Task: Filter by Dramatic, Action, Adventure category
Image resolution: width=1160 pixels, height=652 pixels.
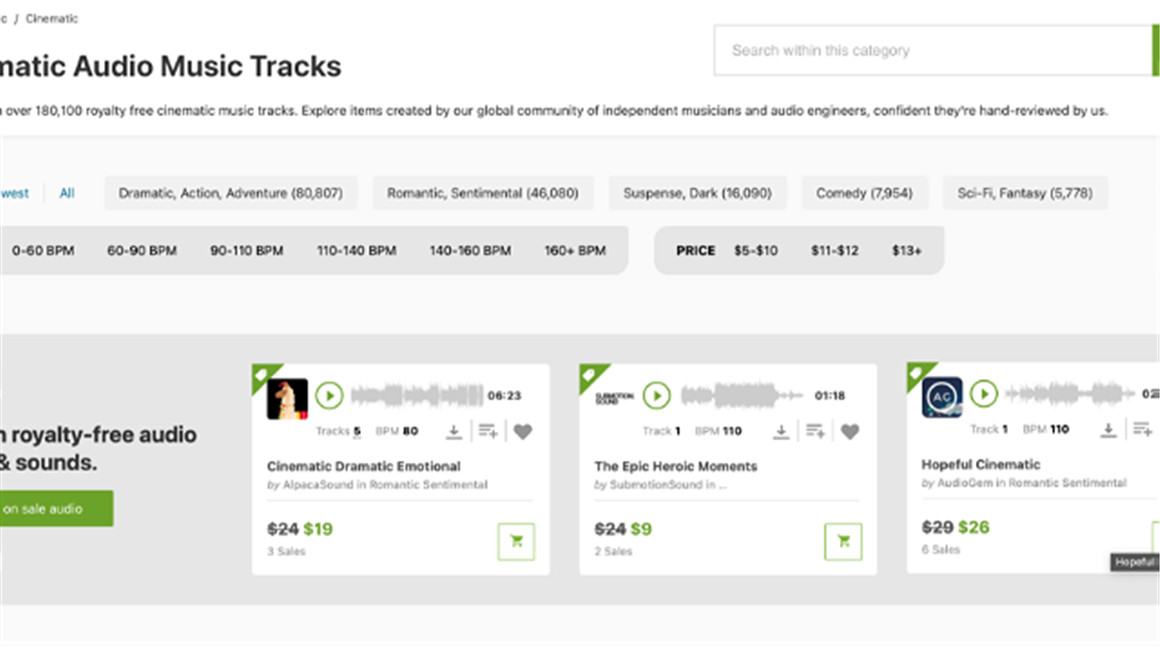Action: click(230, 193)
